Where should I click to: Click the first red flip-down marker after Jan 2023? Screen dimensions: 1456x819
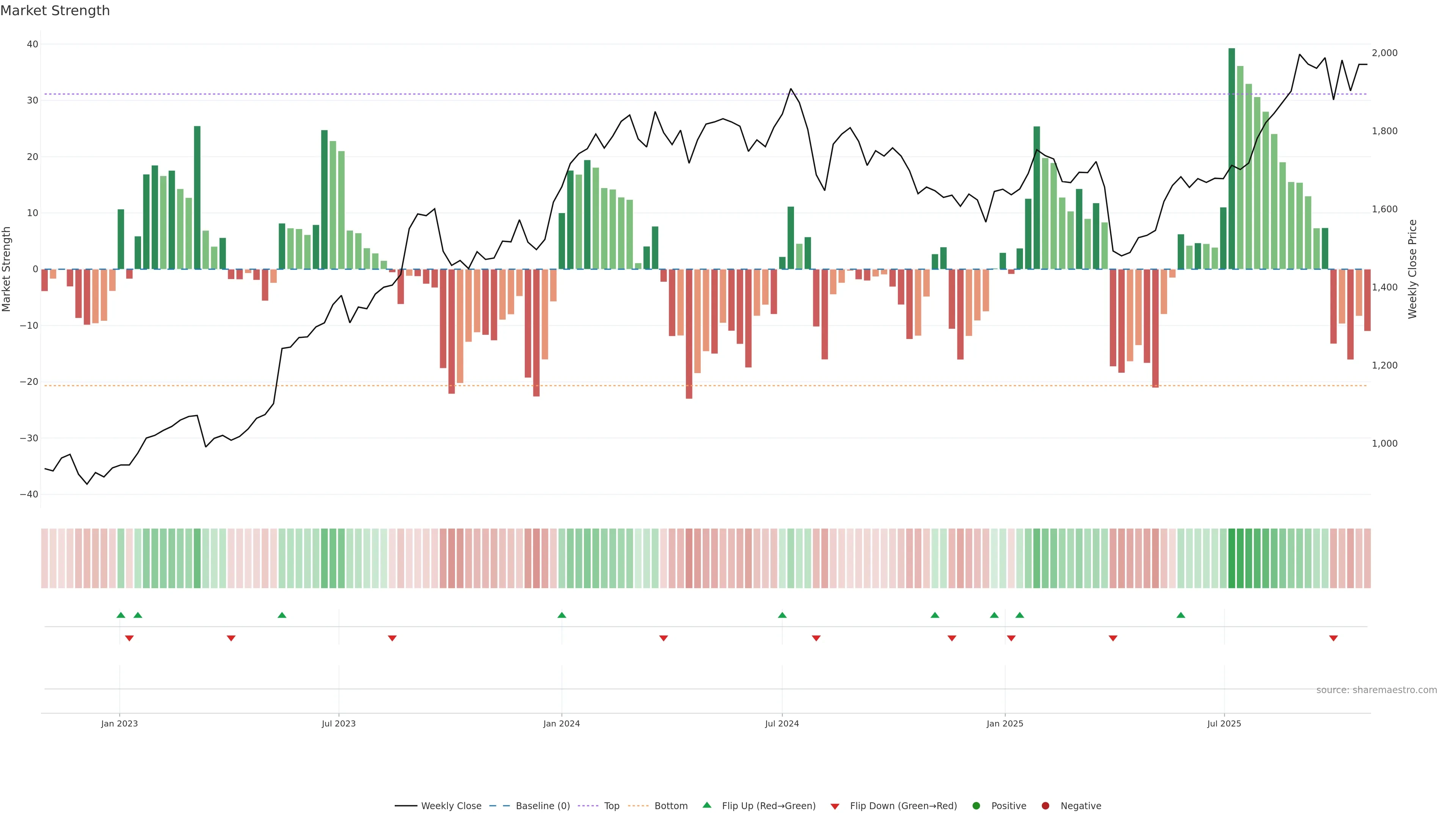coord(129,638)
